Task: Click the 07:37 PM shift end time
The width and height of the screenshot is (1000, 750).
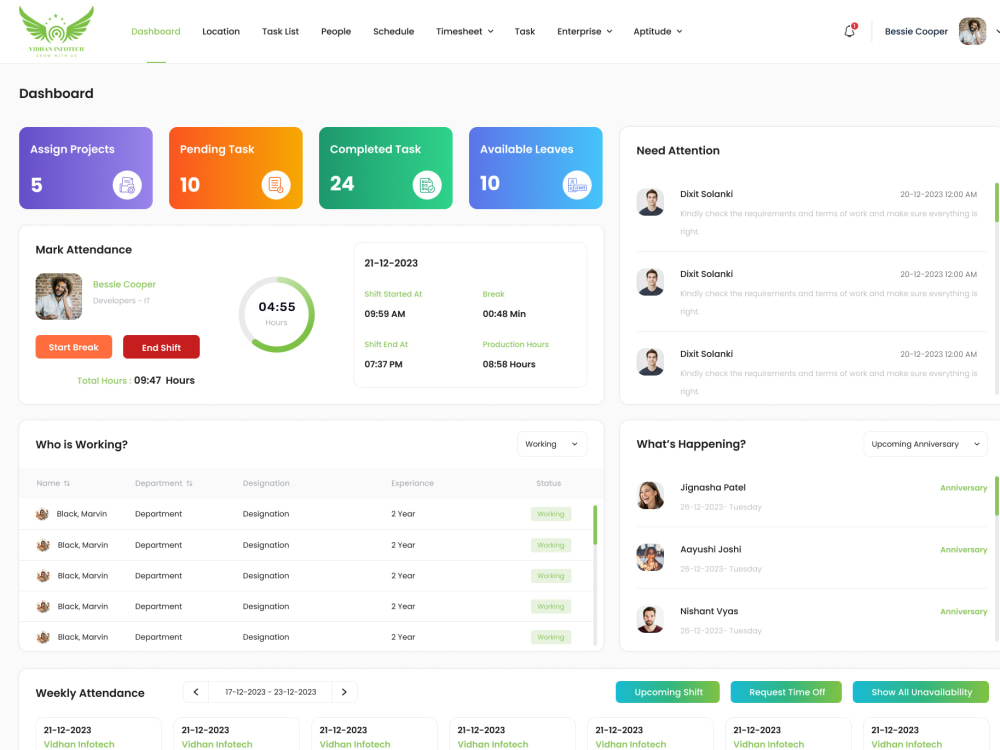Action: pyautogui.click(x=383, y=364)
